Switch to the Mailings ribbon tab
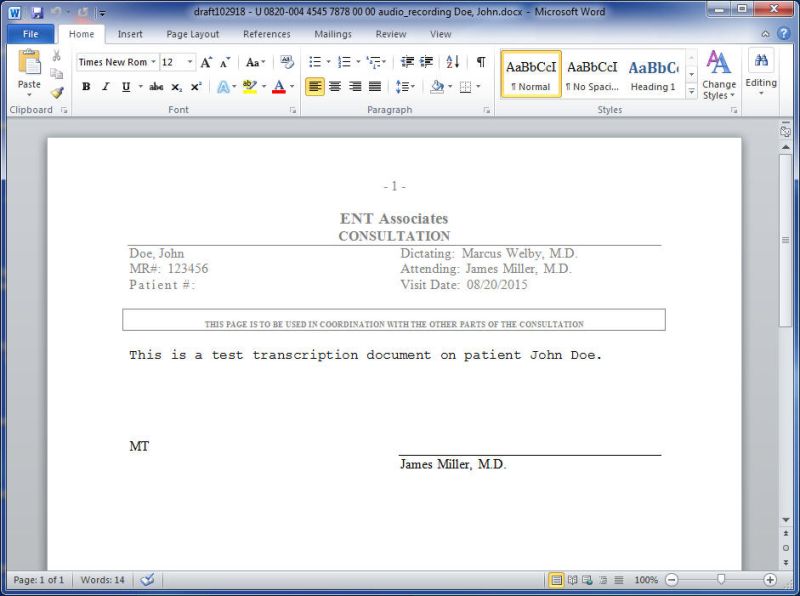 332,33
